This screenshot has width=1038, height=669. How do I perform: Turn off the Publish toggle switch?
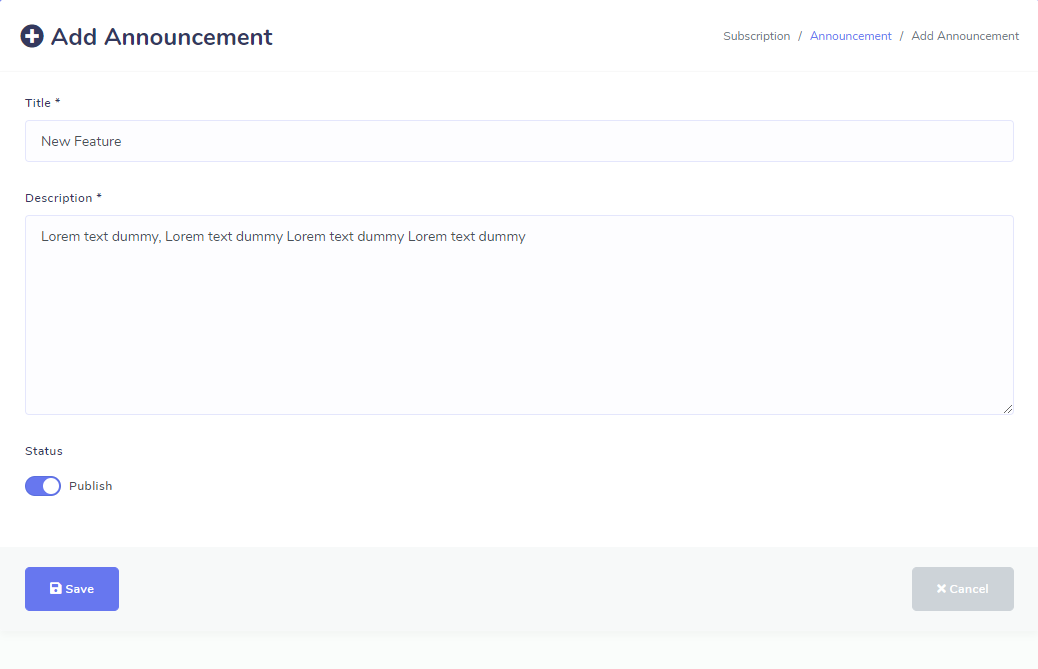(43, 486)
